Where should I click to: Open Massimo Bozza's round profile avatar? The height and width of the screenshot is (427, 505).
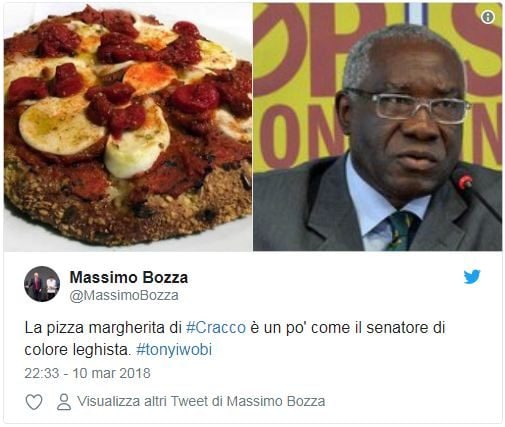pos(42,284)
